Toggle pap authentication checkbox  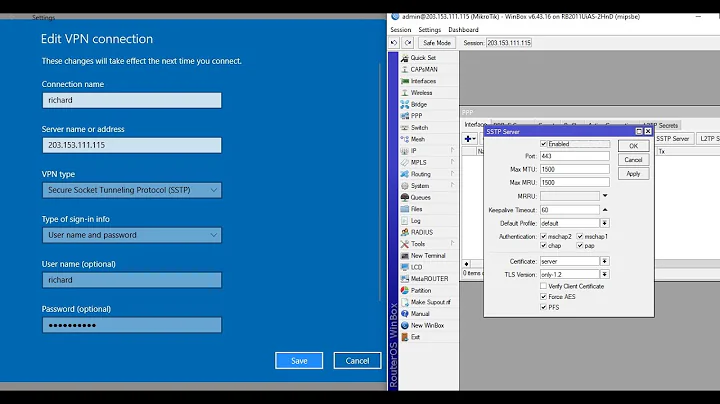580,246
